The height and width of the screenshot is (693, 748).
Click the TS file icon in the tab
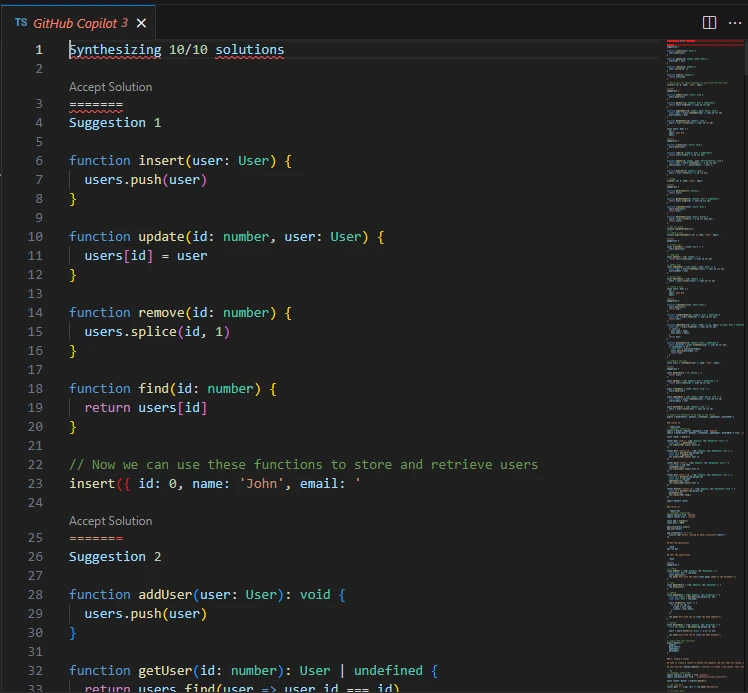21,22
